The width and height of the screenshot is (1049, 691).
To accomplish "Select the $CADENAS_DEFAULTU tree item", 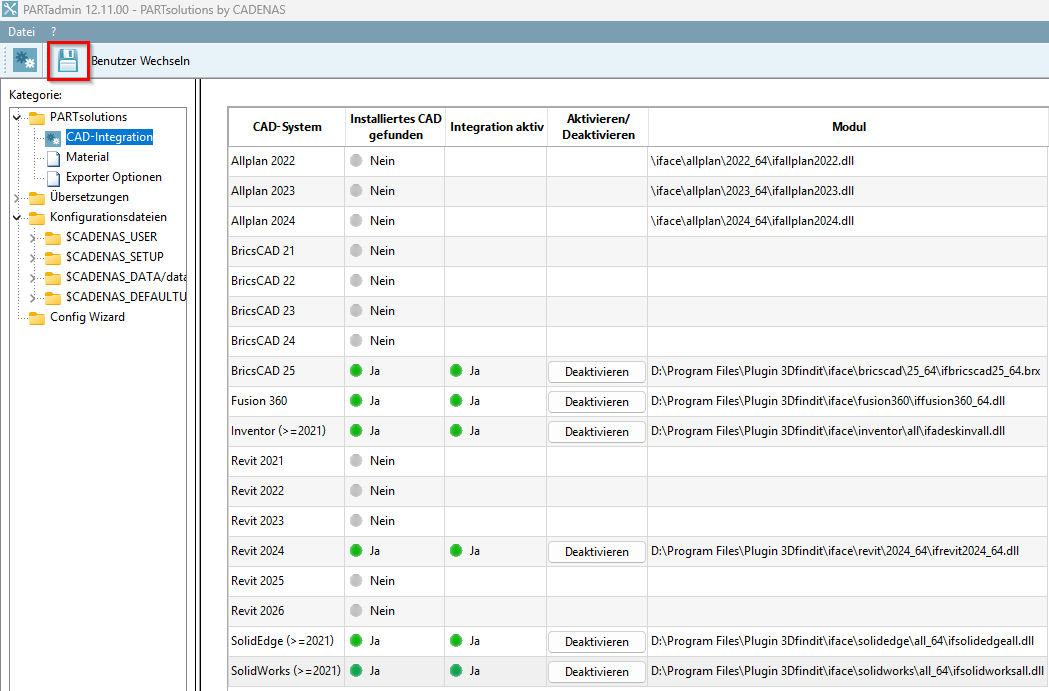I will coord(125,297).
